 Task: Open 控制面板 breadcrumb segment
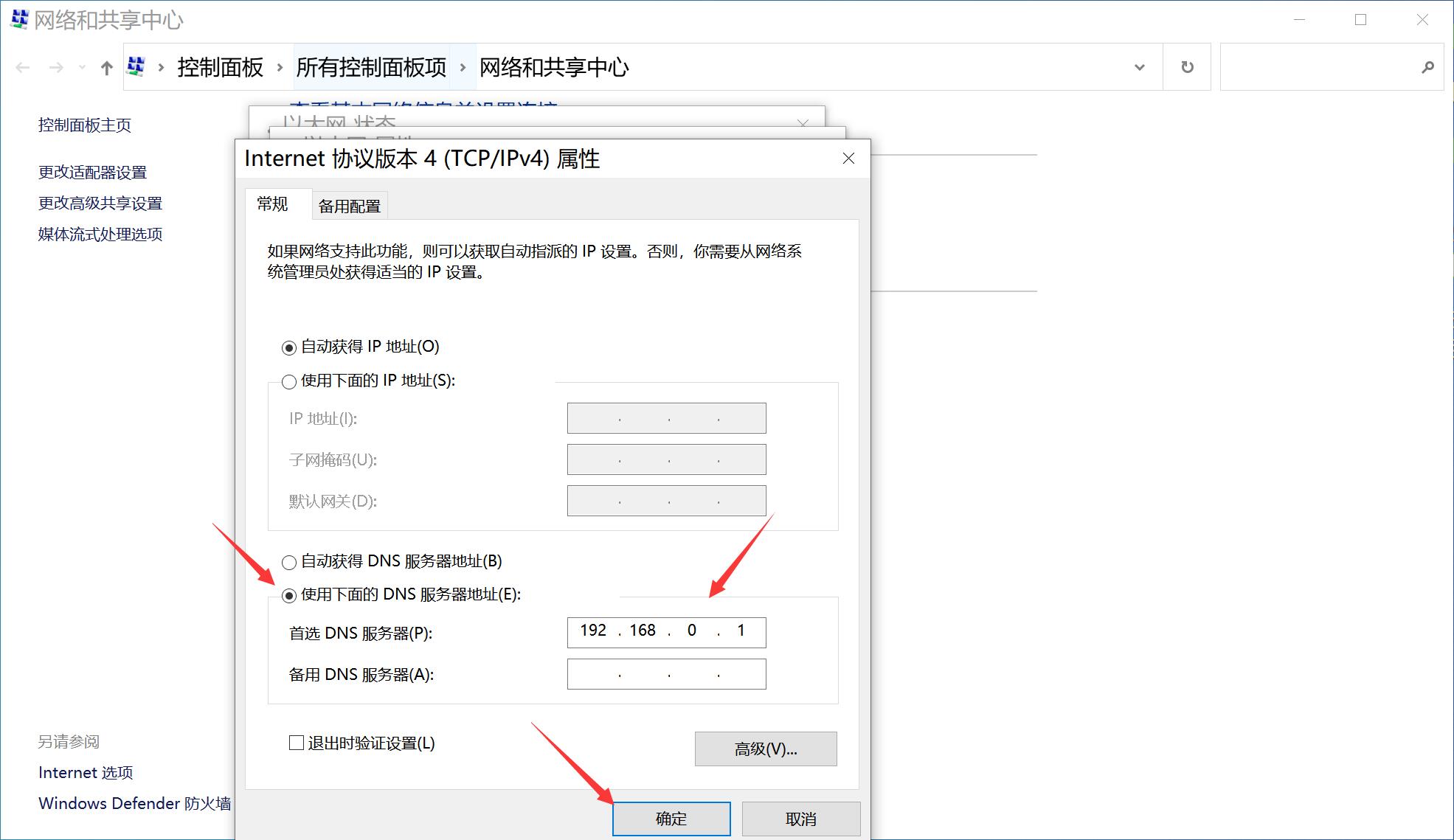(x=221, y=67)
